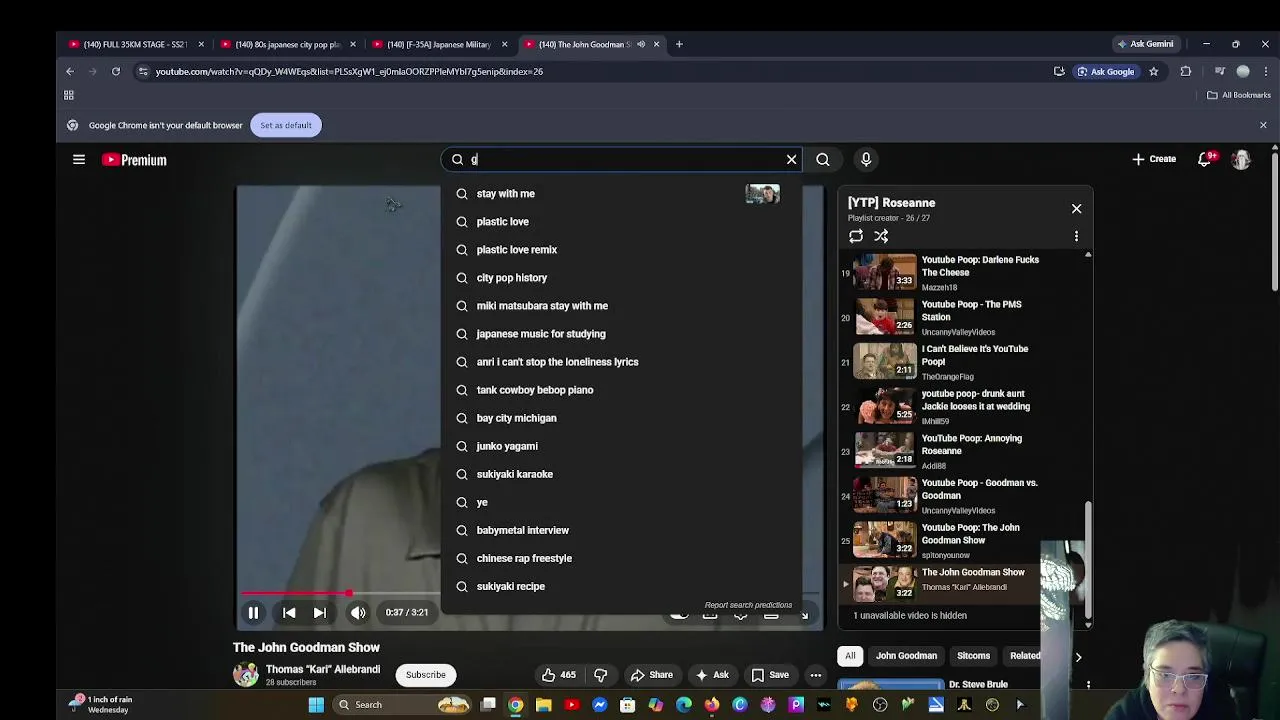1280x720 pixels.
Task: Dismiss the default browser infobar
Action: [x=1263, y=125]
